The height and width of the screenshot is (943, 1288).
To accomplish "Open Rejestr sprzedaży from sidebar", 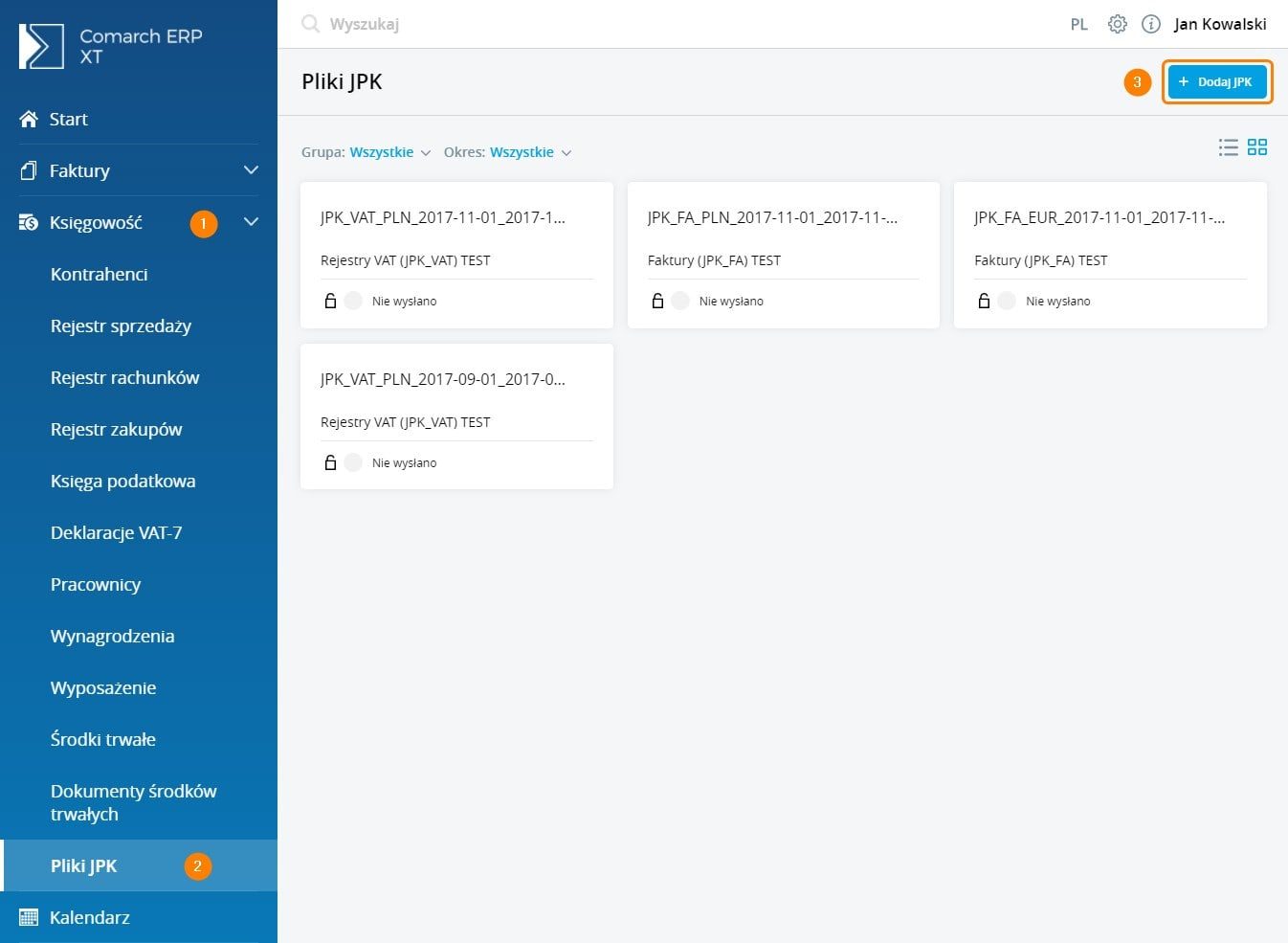I will (121, 326).
